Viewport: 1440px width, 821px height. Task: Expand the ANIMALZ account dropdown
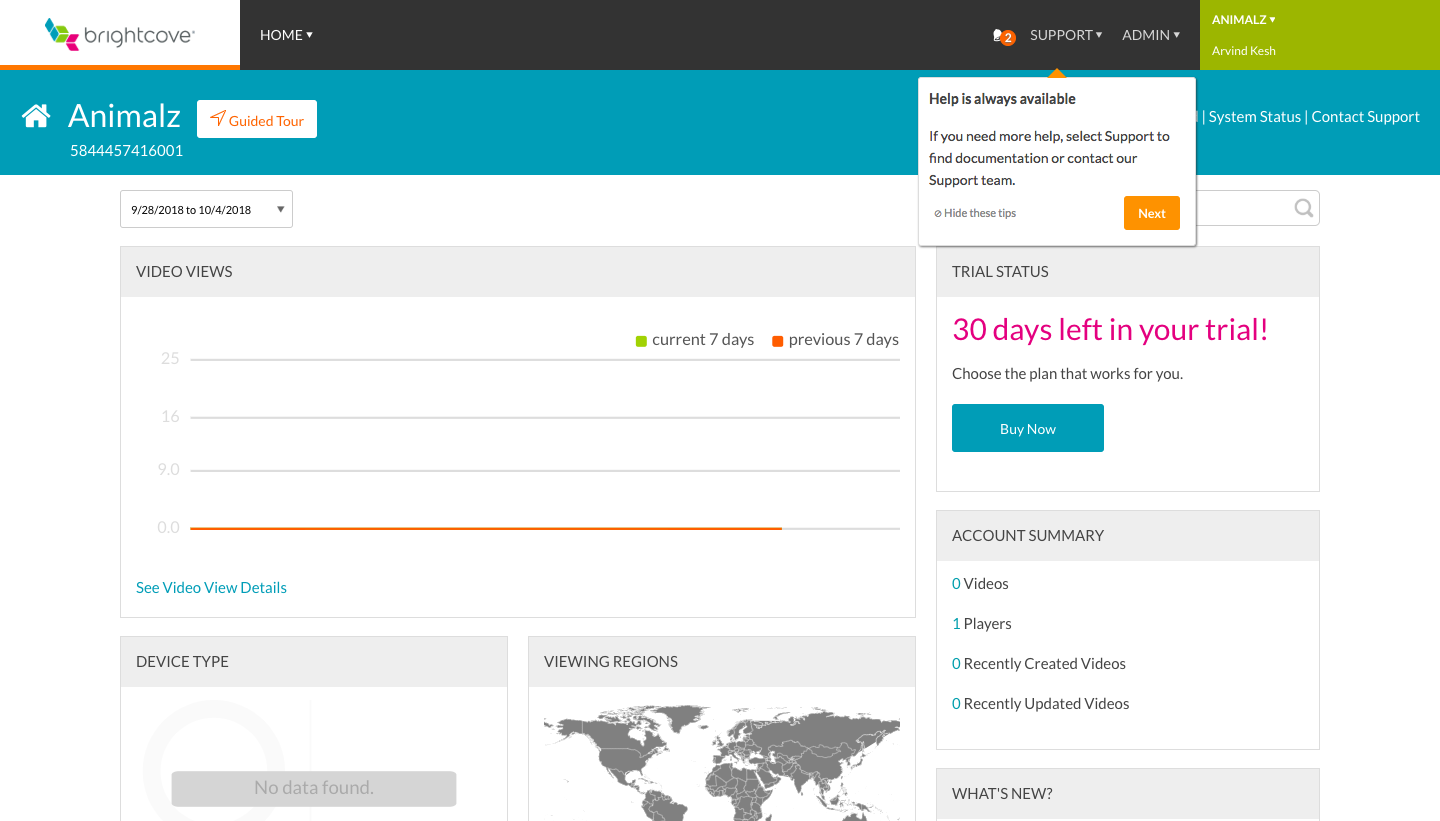[1243, 20]
